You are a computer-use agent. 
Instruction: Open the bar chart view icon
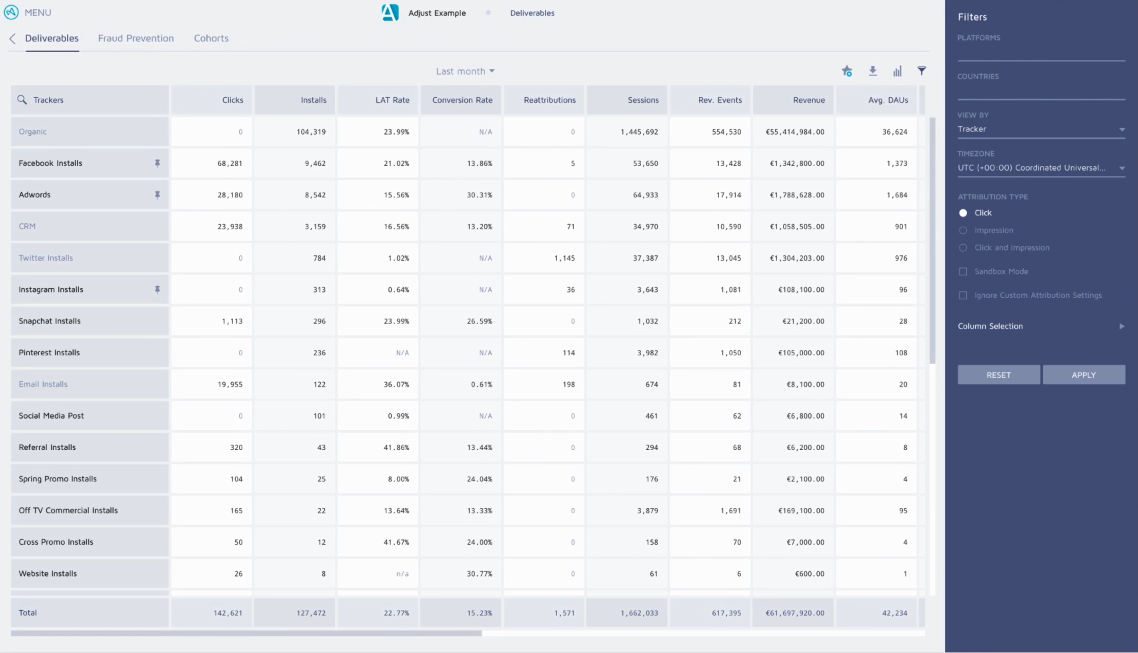point(897,71)
